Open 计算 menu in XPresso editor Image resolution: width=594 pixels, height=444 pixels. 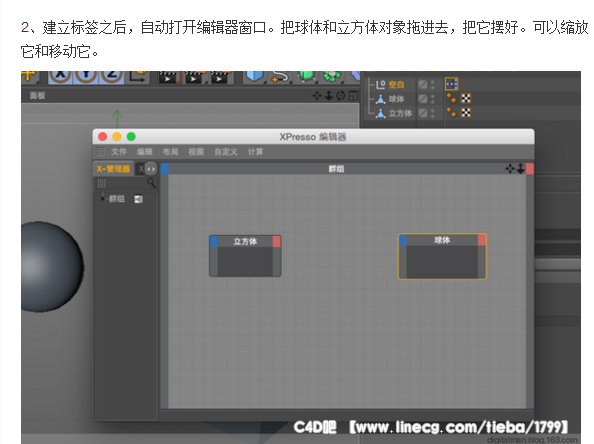click(255, 152)
